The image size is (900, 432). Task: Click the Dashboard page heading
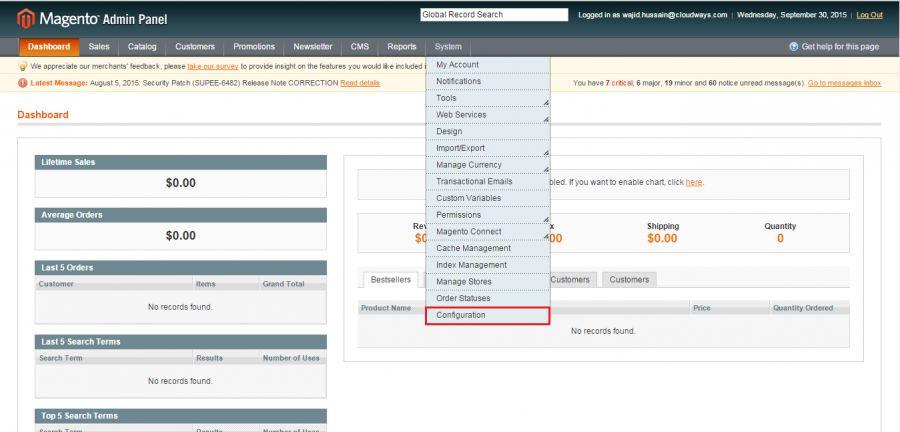pyautogui.click(x=43, y=115)
